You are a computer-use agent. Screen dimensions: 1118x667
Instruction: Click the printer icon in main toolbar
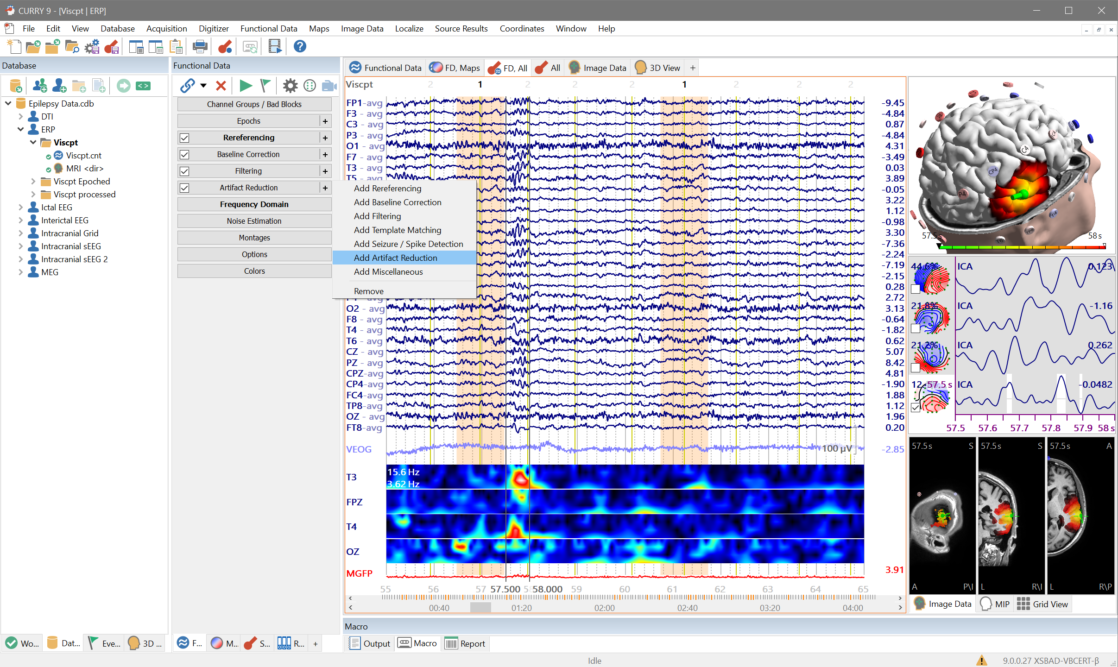click(200, 47)
